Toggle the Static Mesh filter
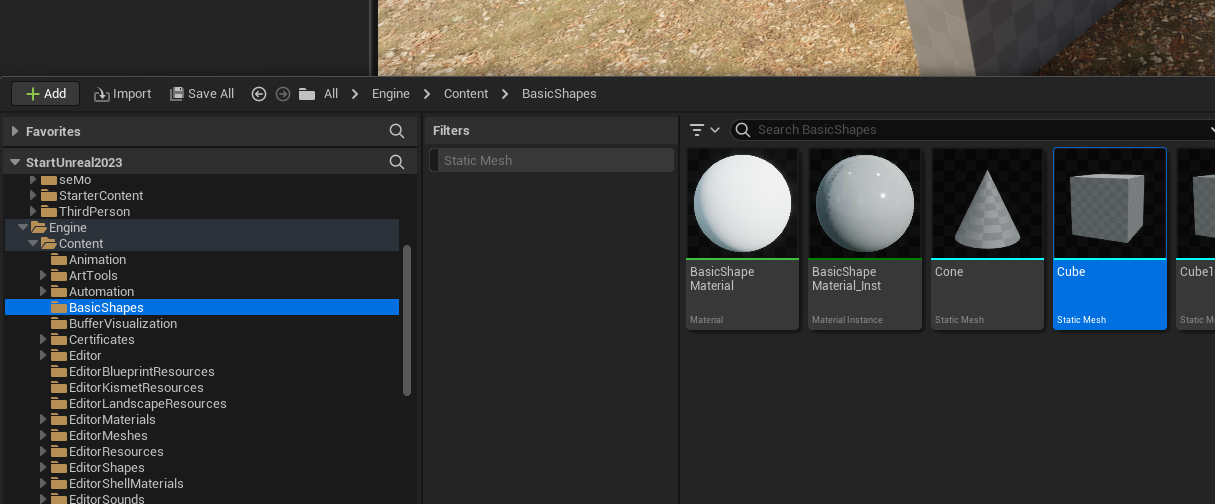This screenshot has width=1215, height=504. 552,160
